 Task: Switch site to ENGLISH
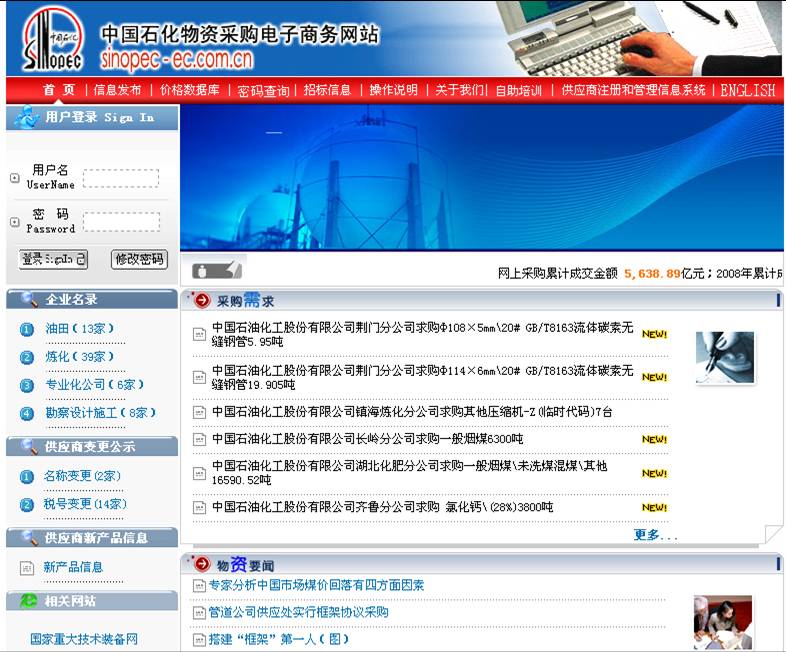point(747,90)
